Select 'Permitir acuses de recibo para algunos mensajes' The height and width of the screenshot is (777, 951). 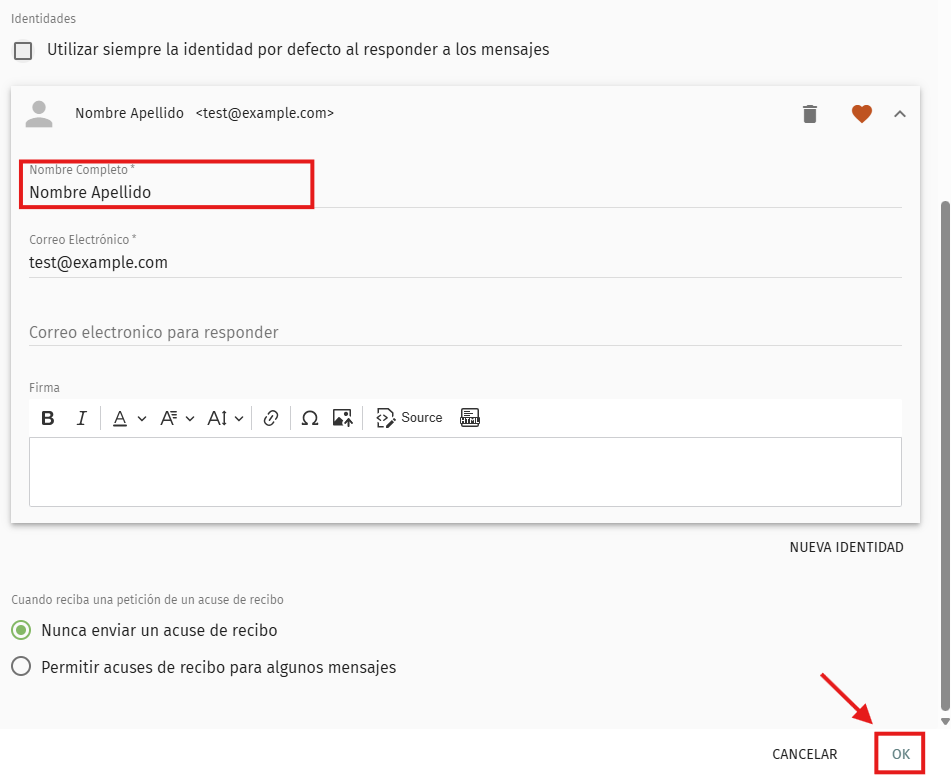(21, 667)
